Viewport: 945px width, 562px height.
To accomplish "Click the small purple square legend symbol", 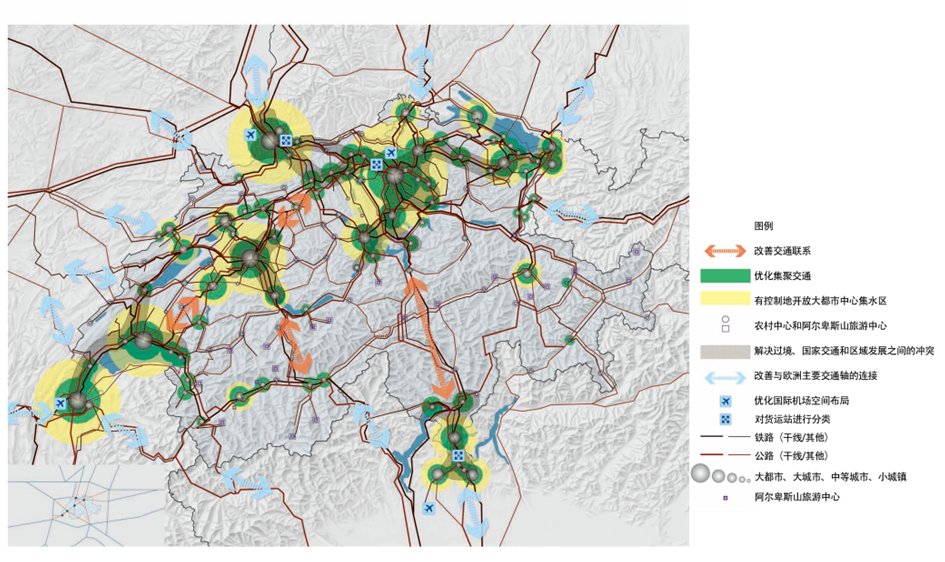I will coord(725,498).
